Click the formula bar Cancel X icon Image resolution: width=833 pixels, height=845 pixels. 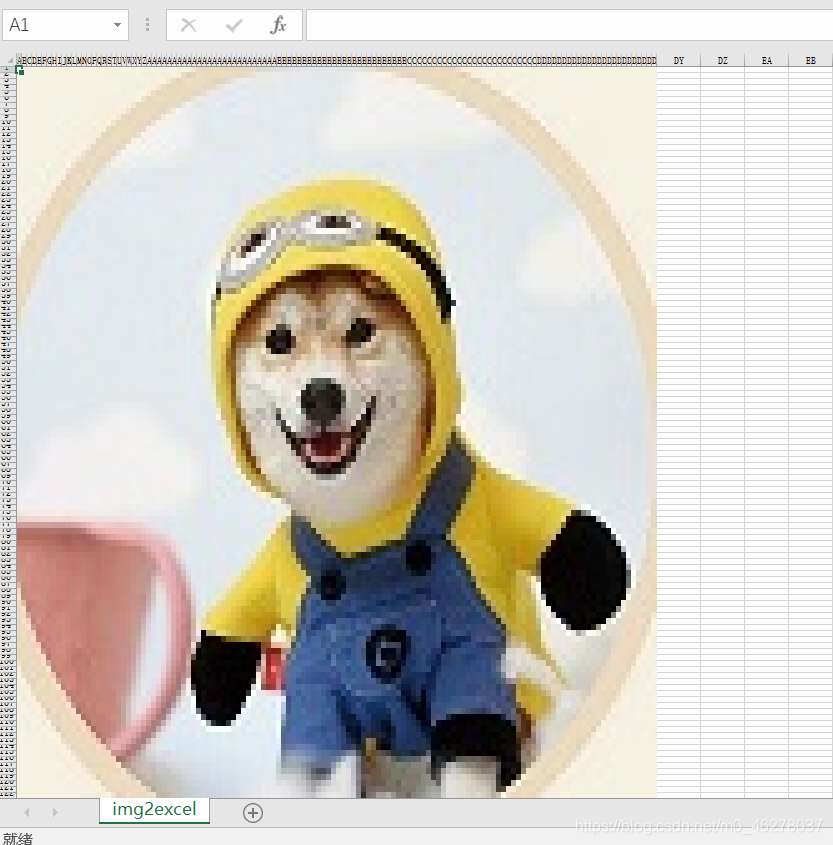point(188,26)
